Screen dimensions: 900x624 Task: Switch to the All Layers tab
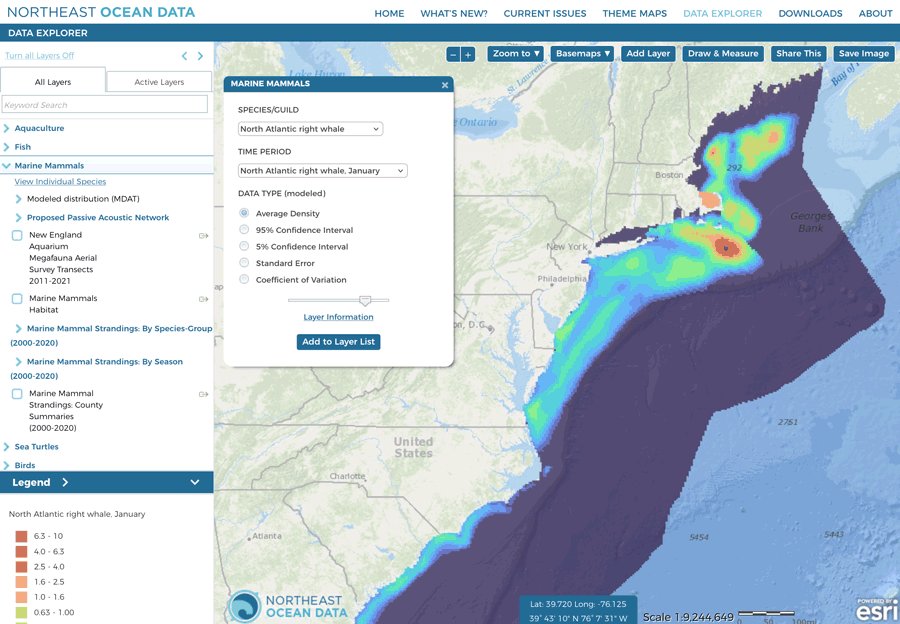point(53,82)
